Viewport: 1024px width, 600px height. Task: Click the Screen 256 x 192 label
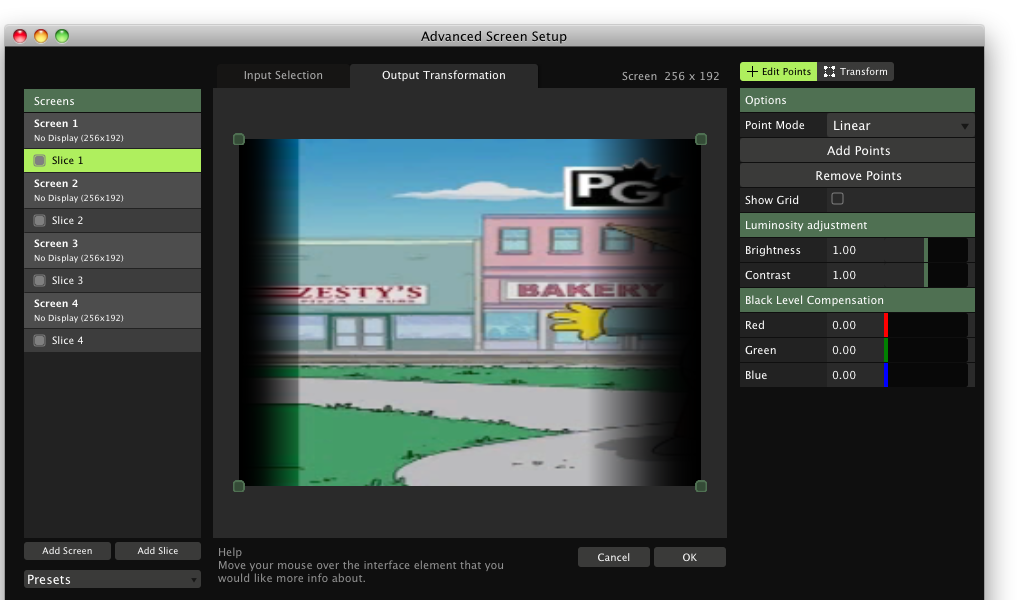coord(670,76)
